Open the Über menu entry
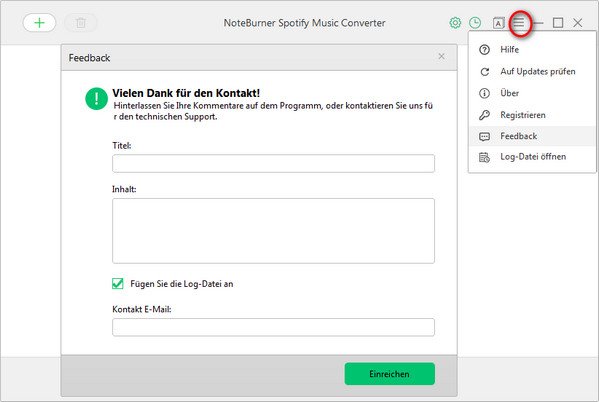Screen dimensions: 599x402 532,93
